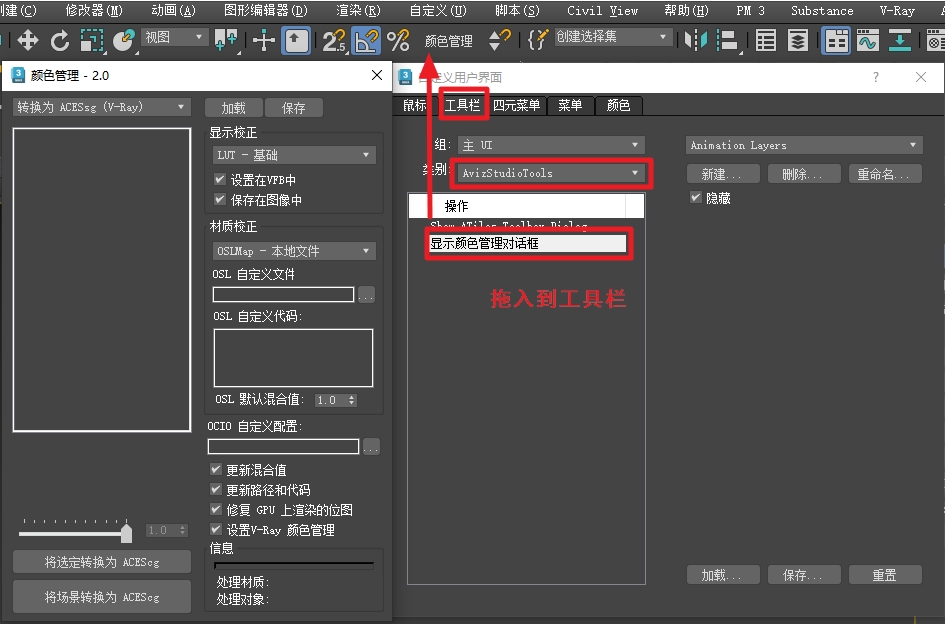This screenshot has height=624, width=945.
Task: Open the Schematic View icon
Action: click(900, 41)
